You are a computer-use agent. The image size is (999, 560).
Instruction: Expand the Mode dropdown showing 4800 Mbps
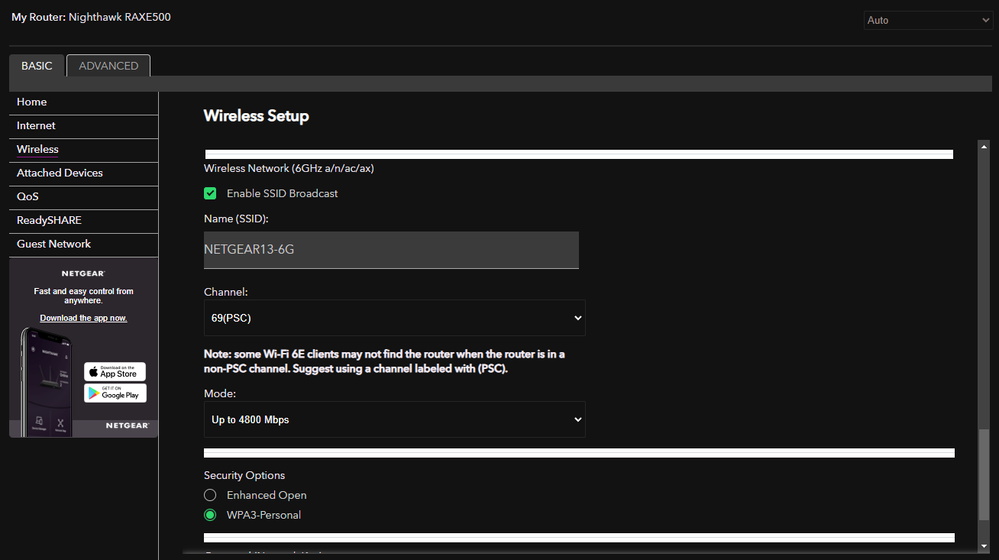pos(394,420)
